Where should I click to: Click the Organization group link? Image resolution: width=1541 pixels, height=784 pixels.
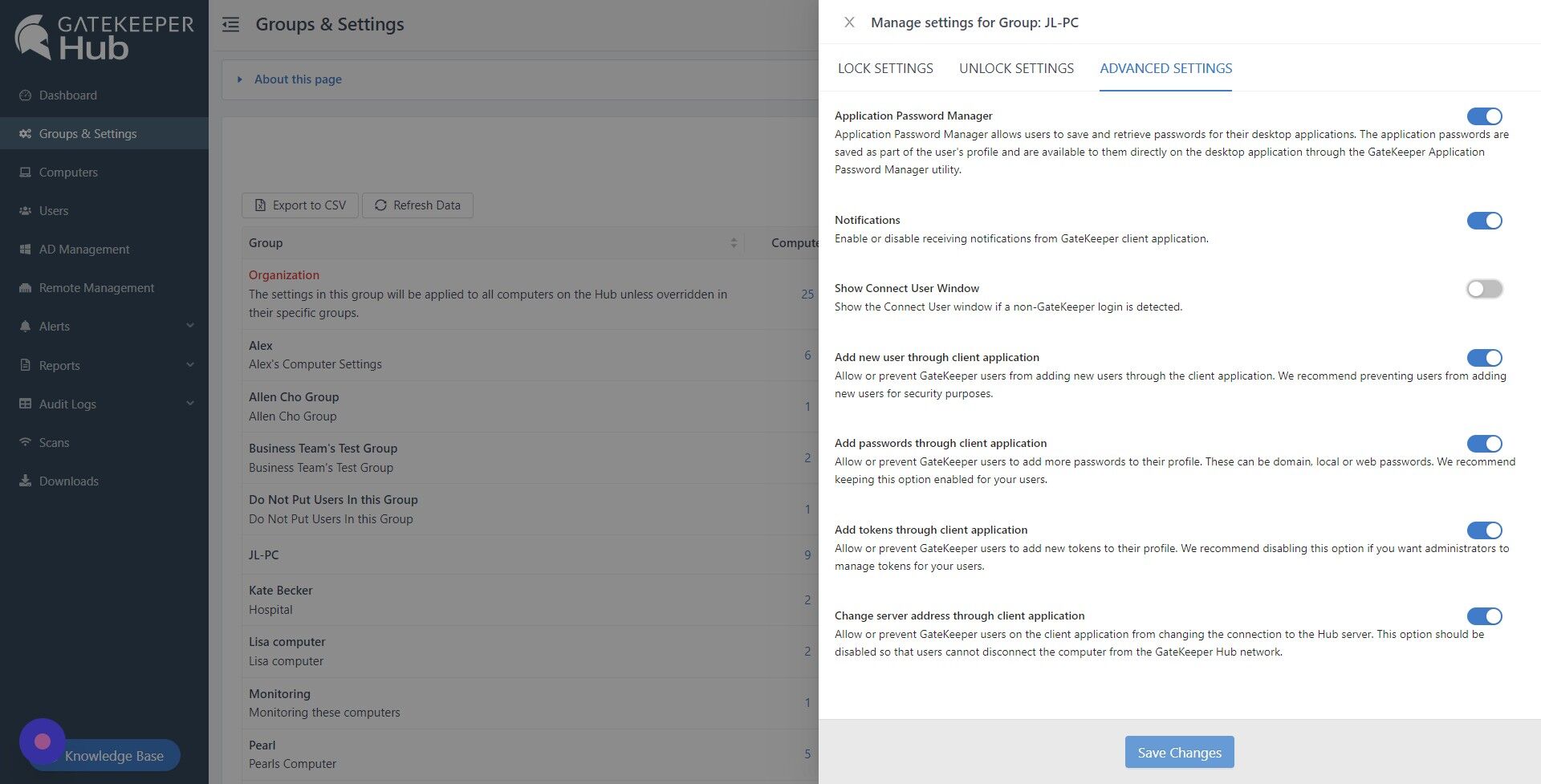284,274
